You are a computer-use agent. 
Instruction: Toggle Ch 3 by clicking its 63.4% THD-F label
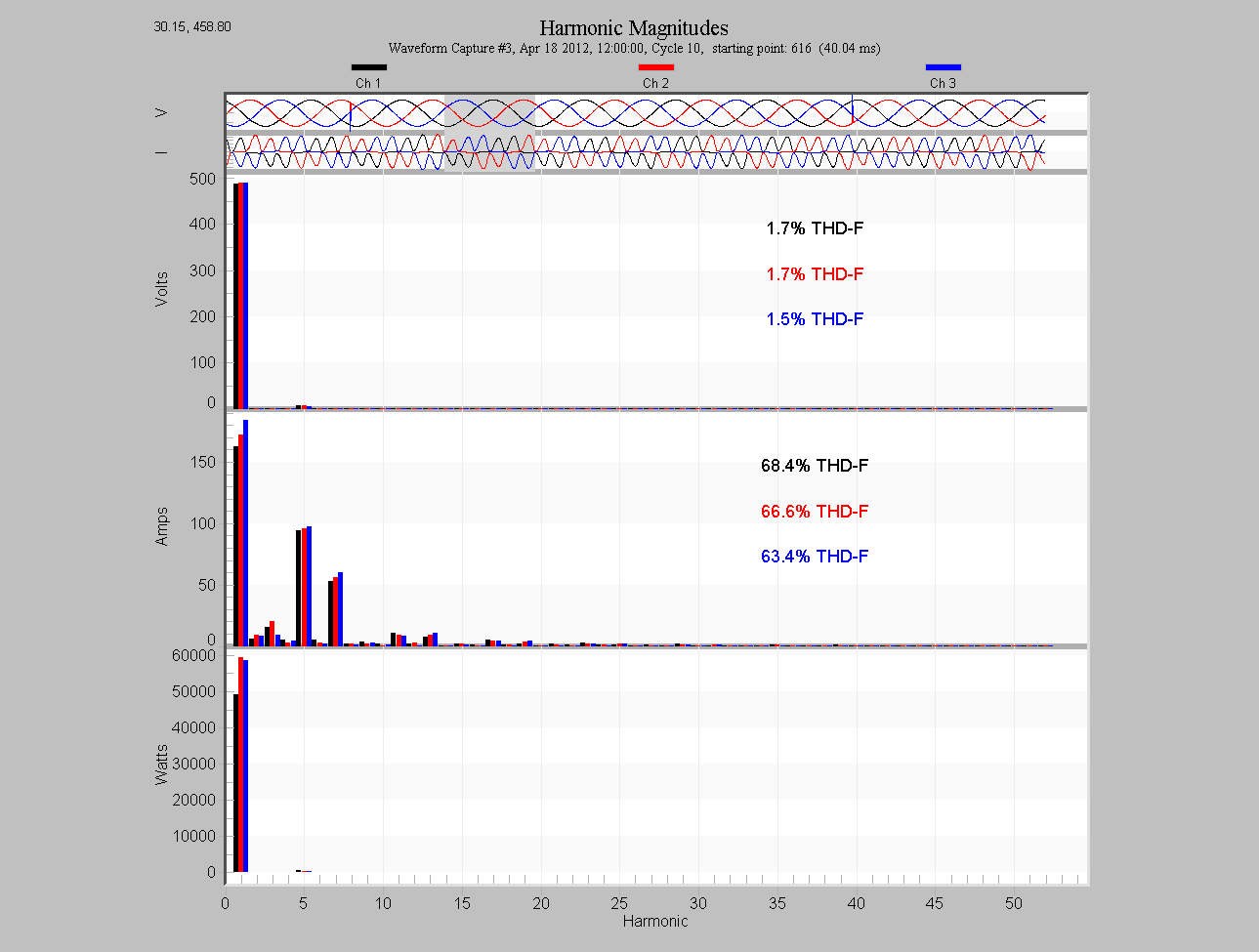pos(815,557)
